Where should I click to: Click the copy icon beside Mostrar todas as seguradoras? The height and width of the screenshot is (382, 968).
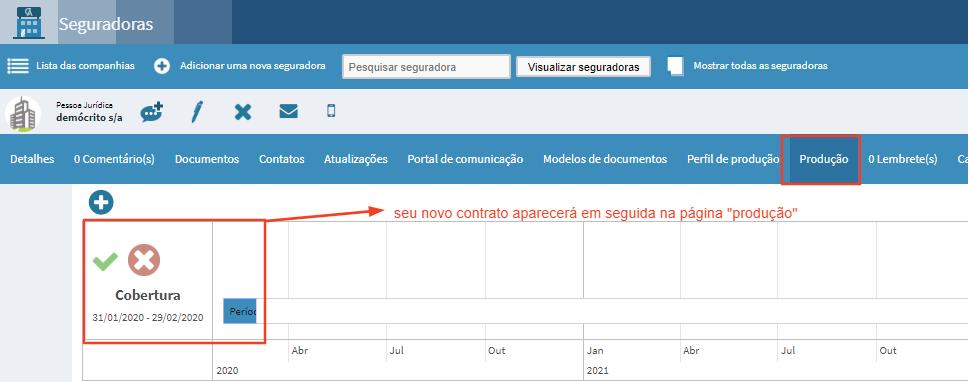(675, 66)
